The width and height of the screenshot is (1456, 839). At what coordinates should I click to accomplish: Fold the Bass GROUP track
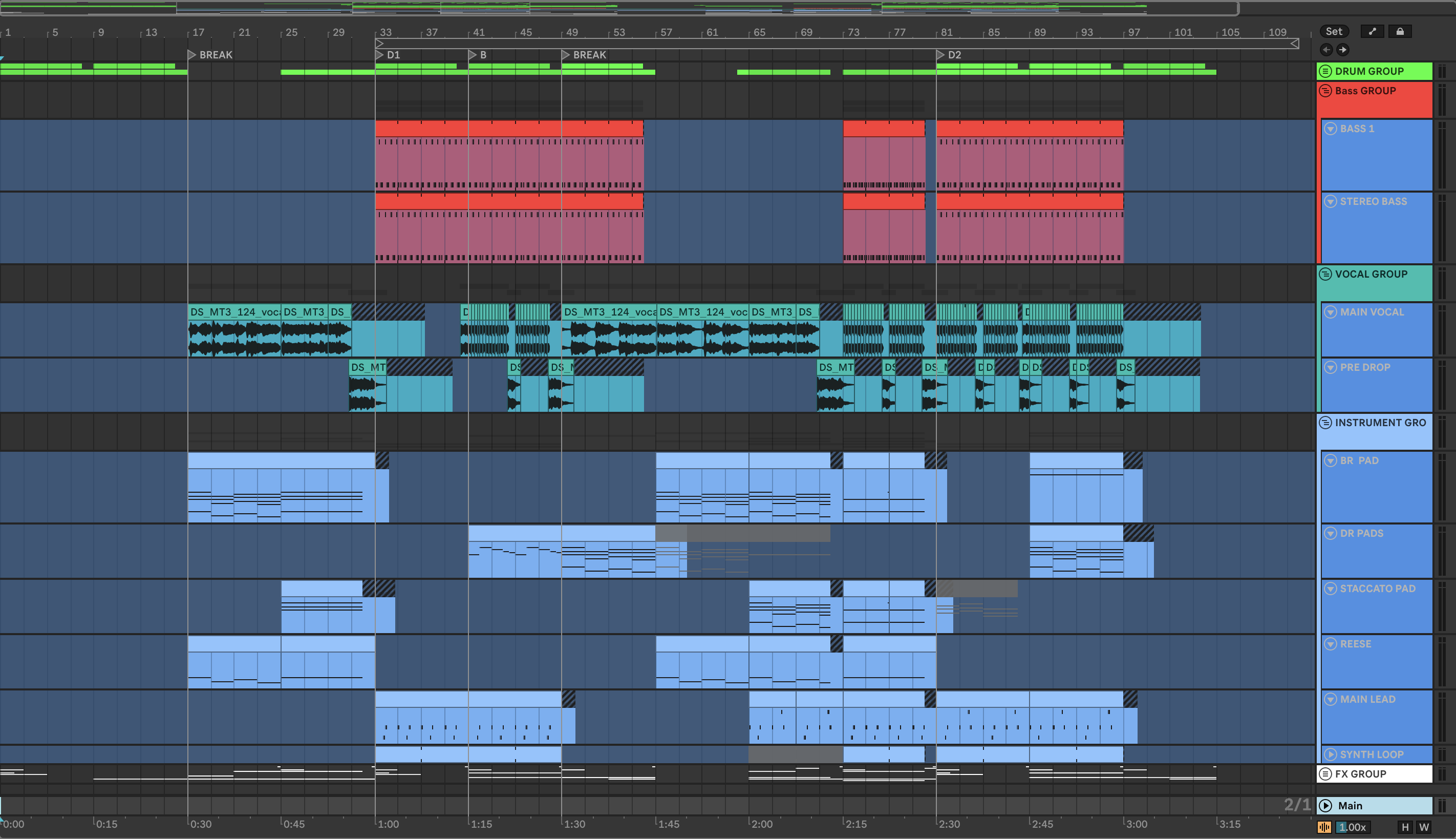click(x=1325, y=91)
